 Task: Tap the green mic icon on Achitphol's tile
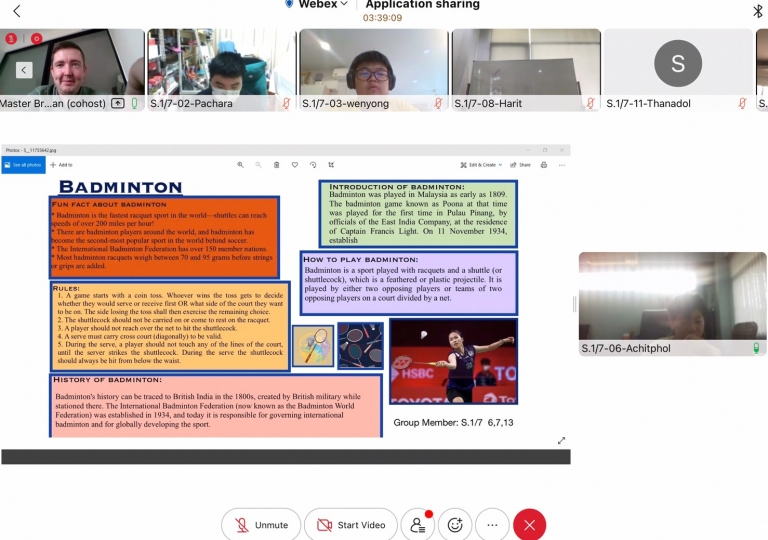tap(756, 348)
